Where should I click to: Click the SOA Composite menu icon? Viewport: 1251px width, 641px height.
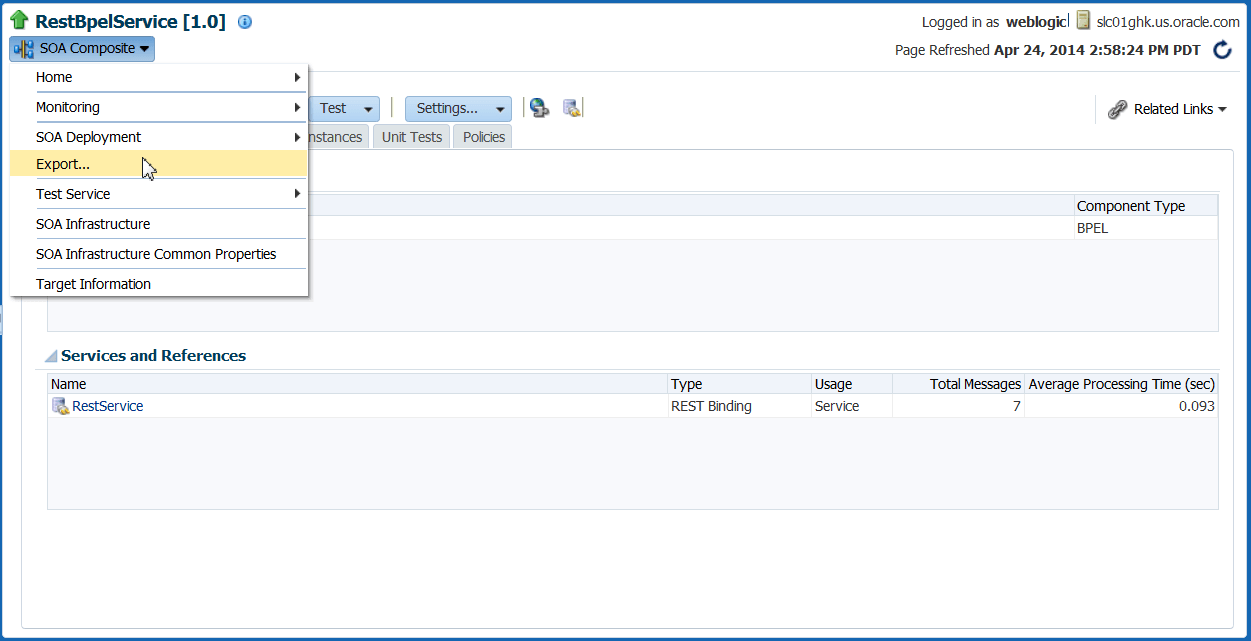tap(24, 48)
